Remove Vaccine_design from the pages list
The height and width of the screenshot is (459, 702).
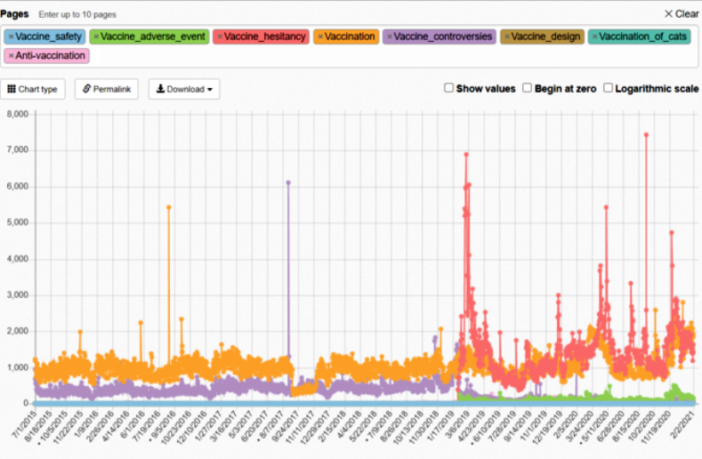click(x=506, y=37)
